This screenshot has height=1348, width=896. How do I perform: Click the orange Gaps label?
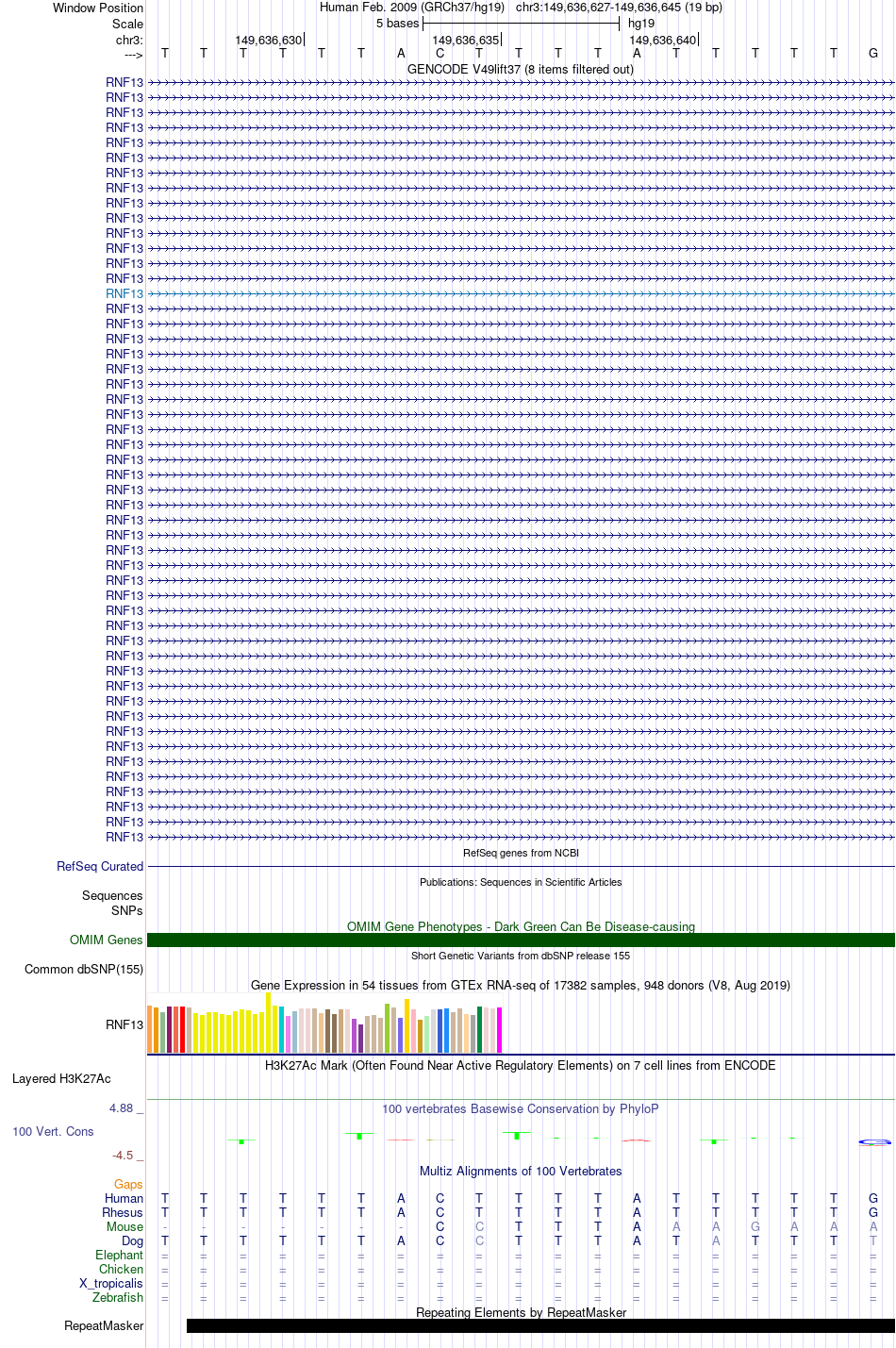(128, 1185)
